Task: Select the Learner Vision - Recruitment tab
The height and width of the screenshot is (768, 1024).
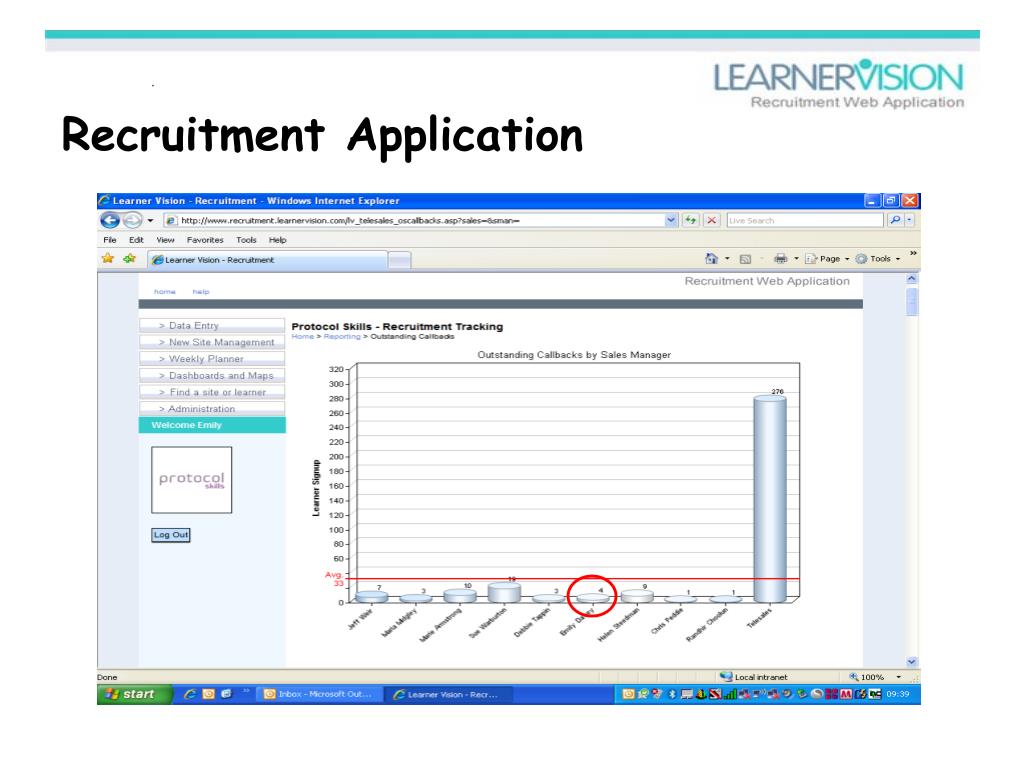Action: 268,260
